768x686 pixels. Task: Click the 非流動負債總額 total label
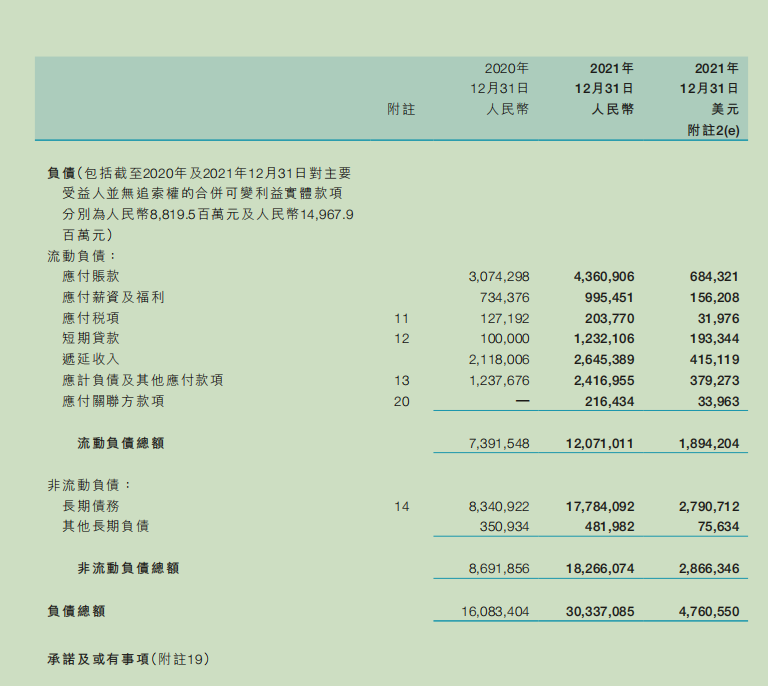click(x=128, y=568)
